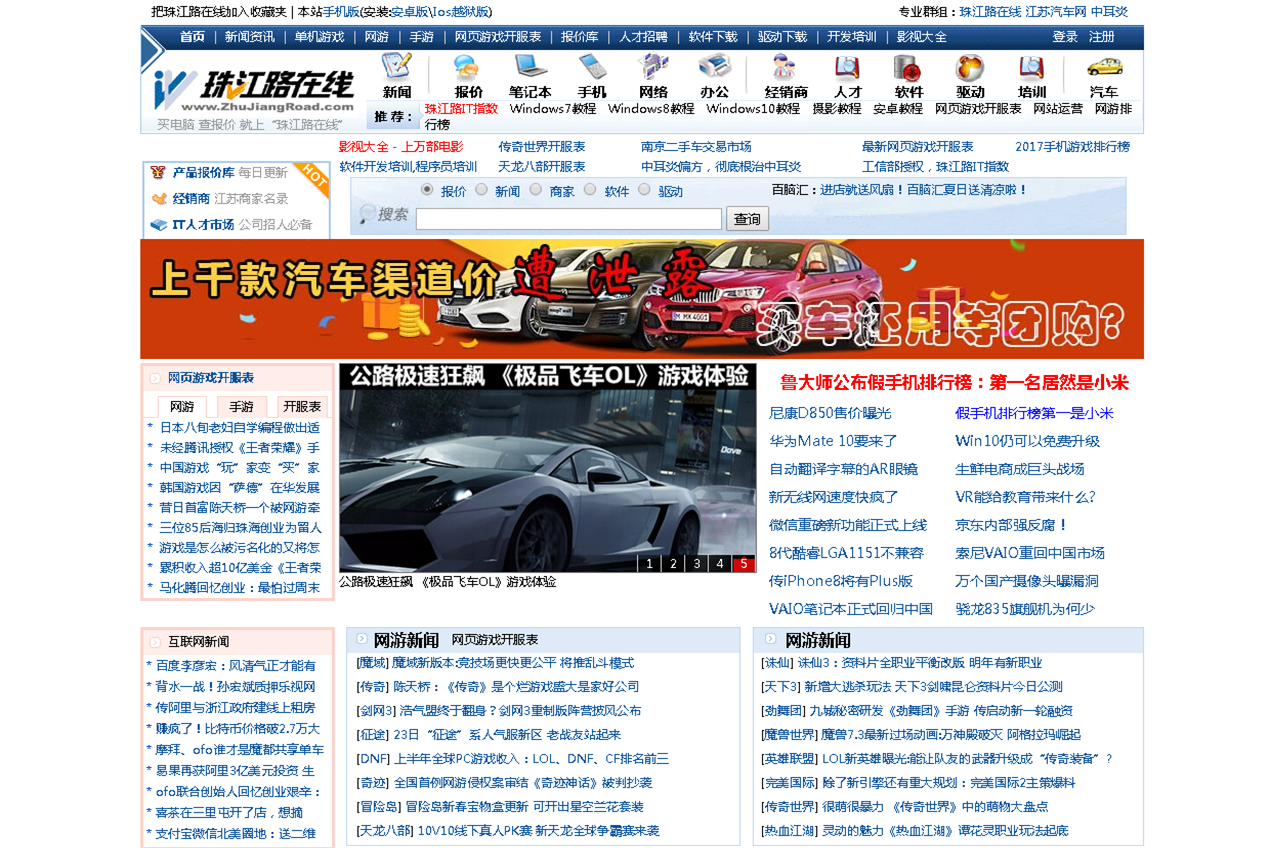This screenshot has height=848, width=1270.
Task: Open the VR能给教育带来什么 article
Action: [1025, 497]
